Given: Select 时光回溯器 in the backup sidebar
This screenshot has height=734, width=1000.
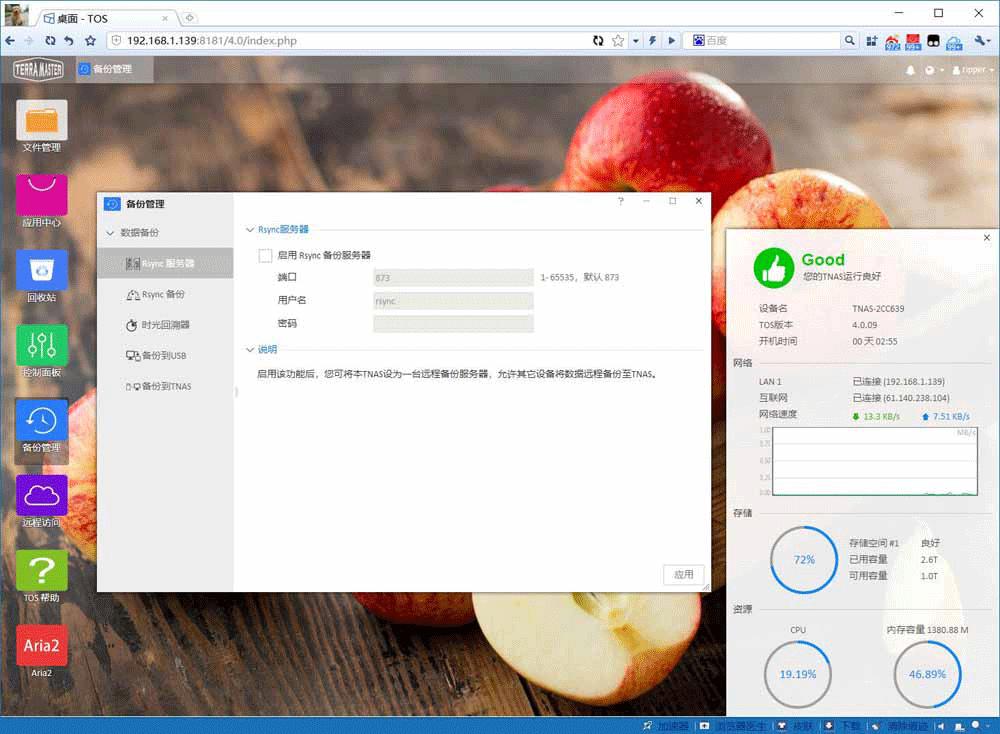Looking at the screenshot, I should click(164, 324).
